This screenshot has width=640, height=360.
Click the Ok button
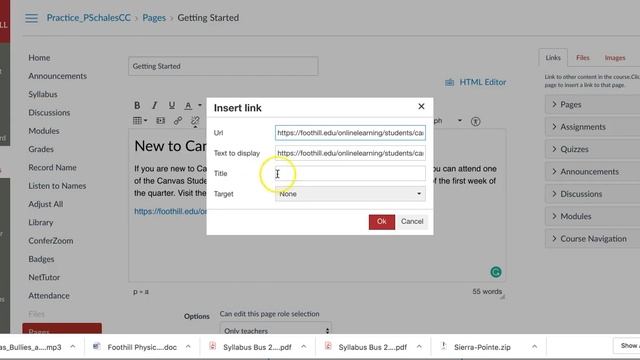(382, 222)
